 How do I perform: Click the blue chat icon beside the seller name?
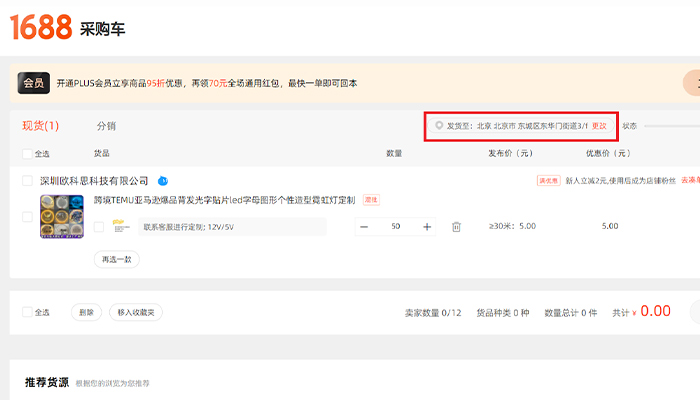[x=163, y=181]
